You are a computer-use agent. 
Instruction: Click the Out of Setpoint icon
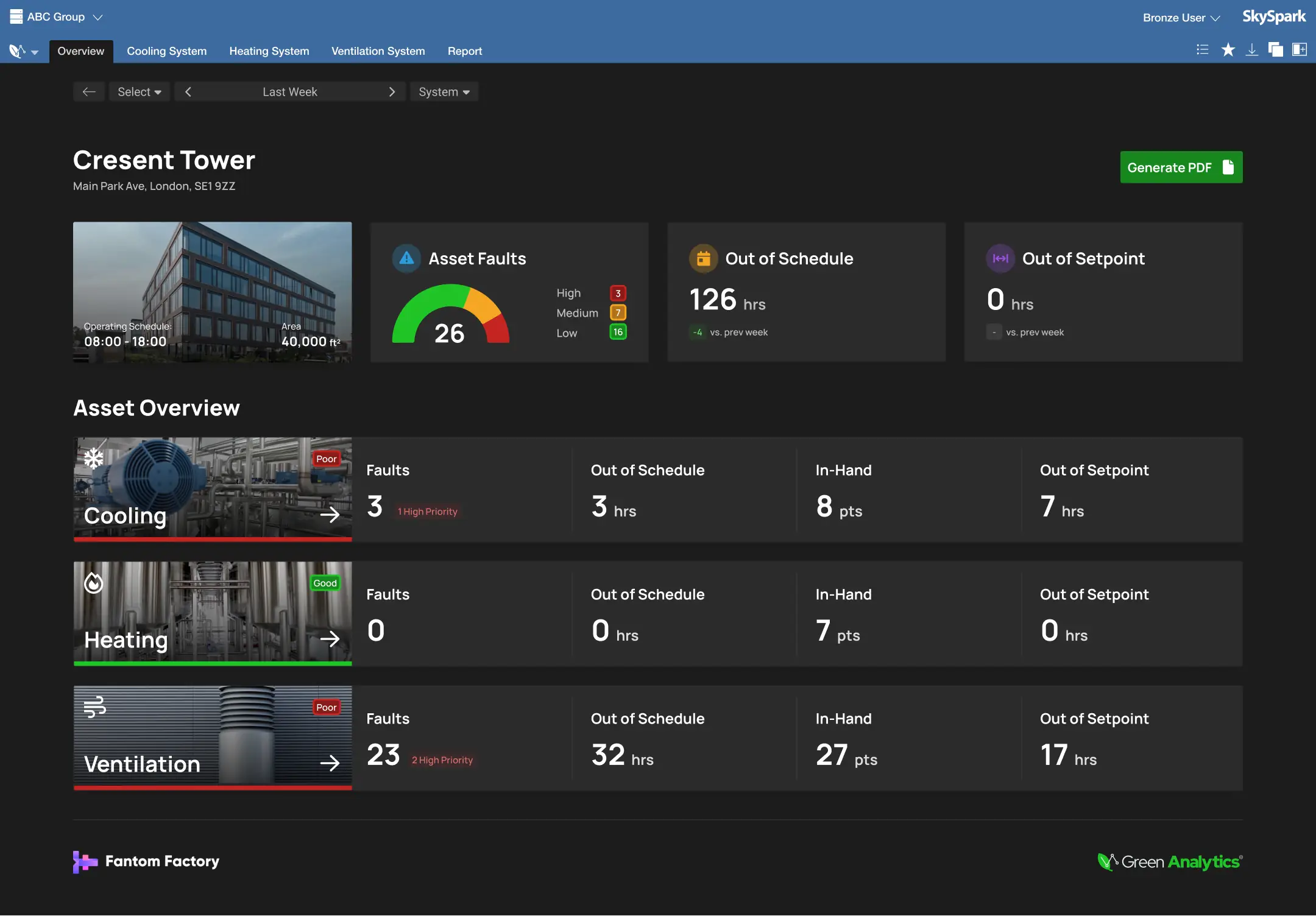point(1000,258)
